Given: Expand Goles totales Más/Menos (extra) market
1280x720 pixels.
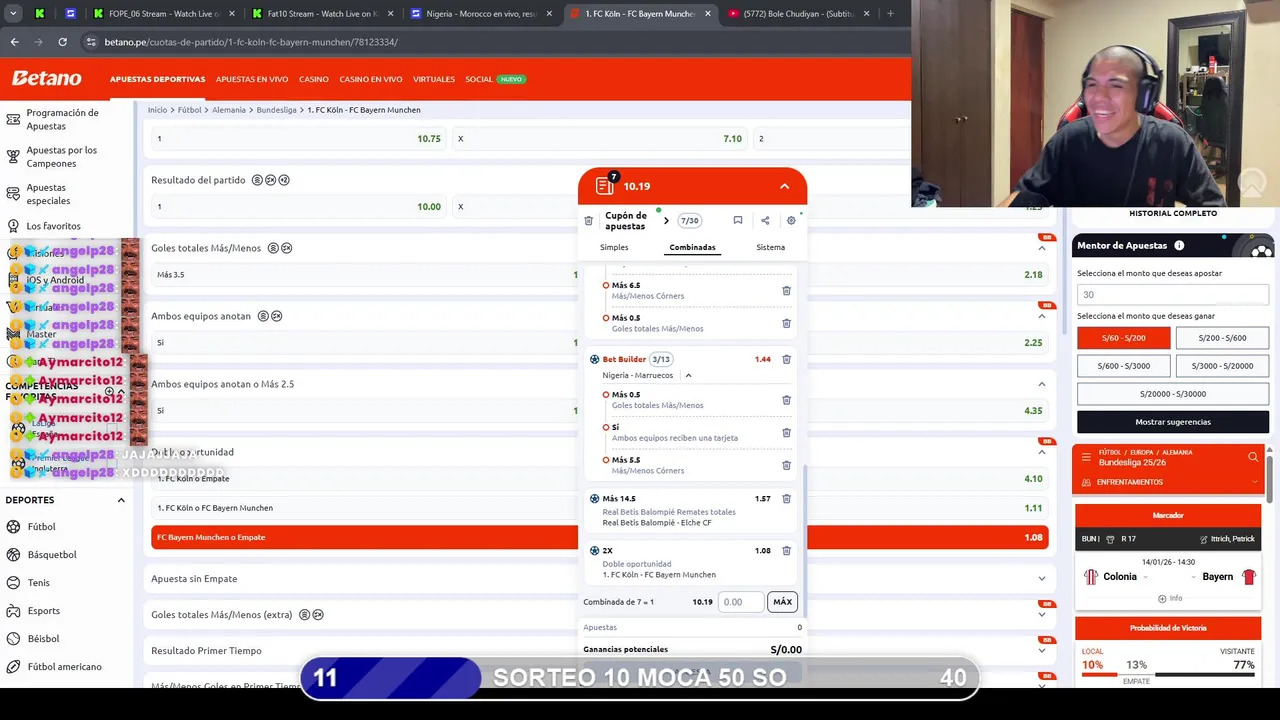Looking at the screenshot, I should coord(1041,615).
